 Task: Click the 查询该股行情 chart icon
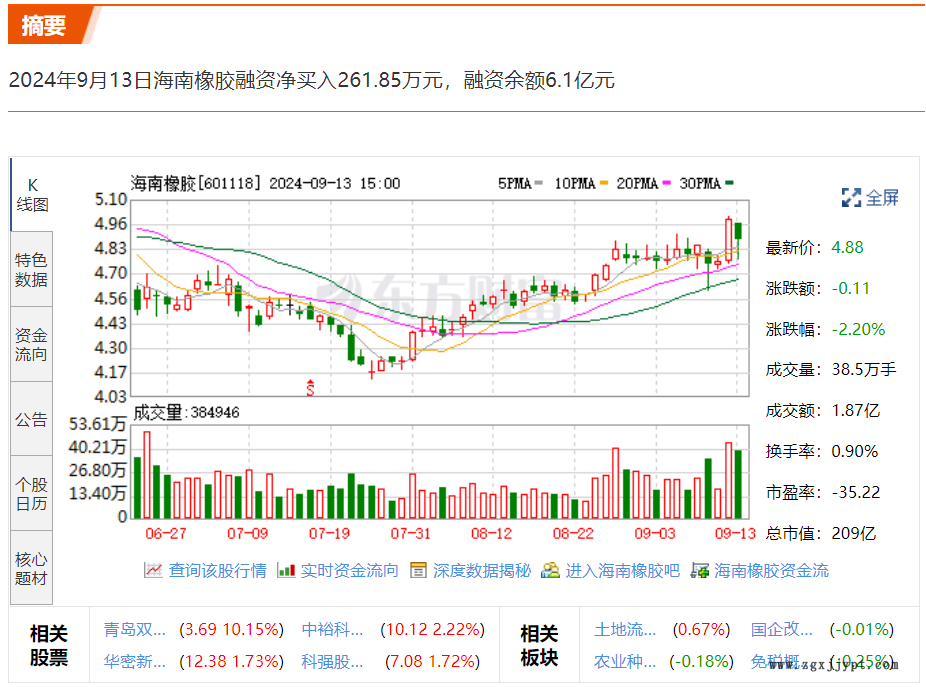coord(153,571)
